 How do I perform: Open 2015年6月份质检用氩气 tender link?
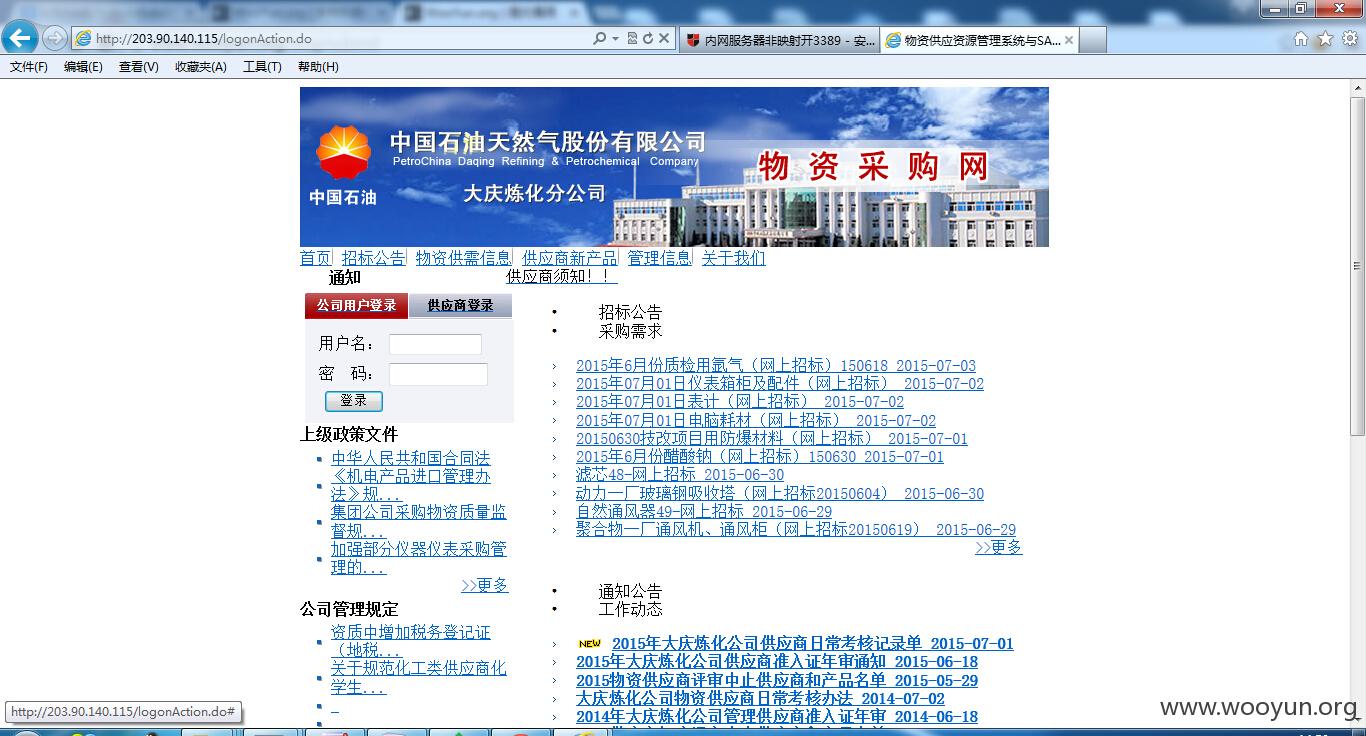pyautogui.click(x=776, y=366)
